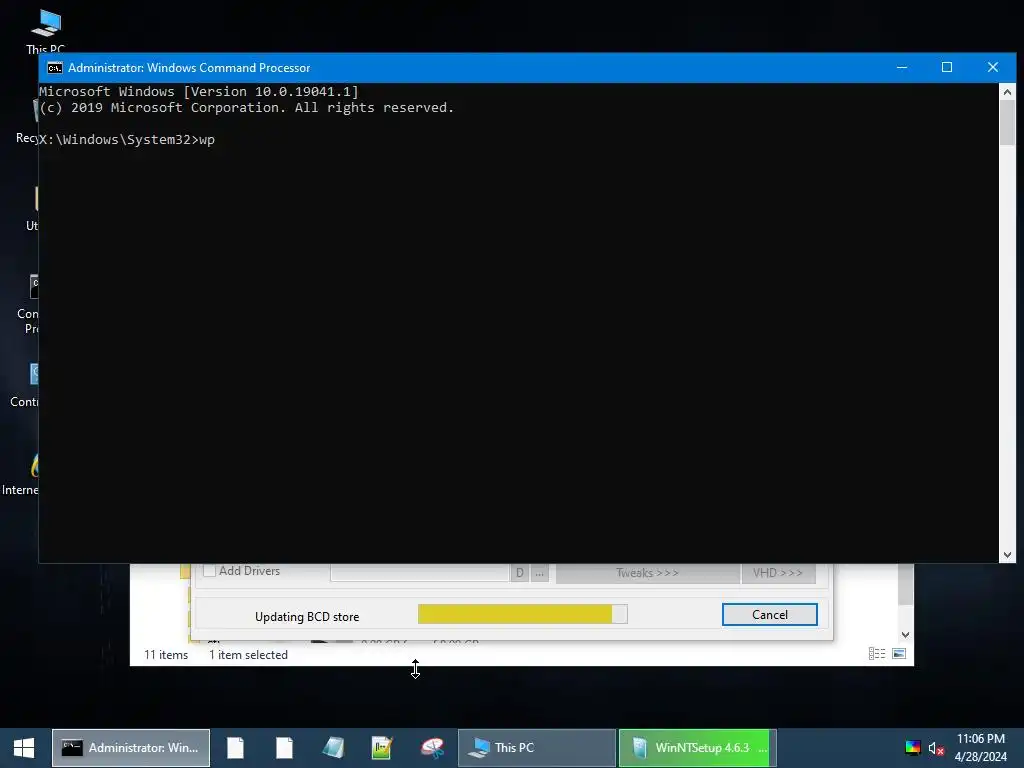
Task: Close the Command Processor window
Action: pos(993,67)
